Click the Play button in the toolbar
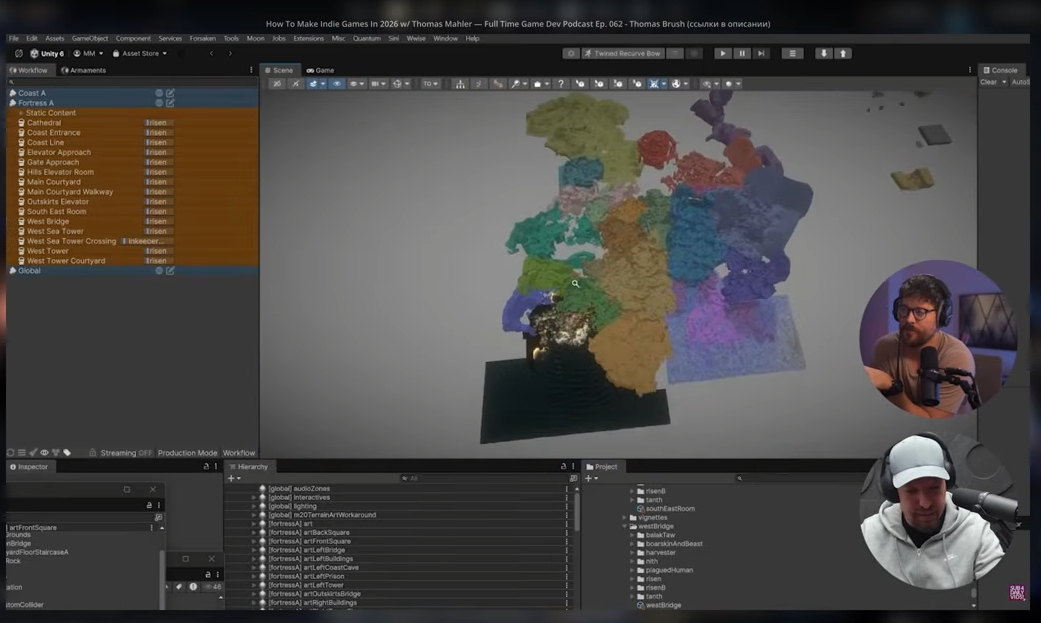This screenshot has height=623, width=1041. (x=722, y=53)
